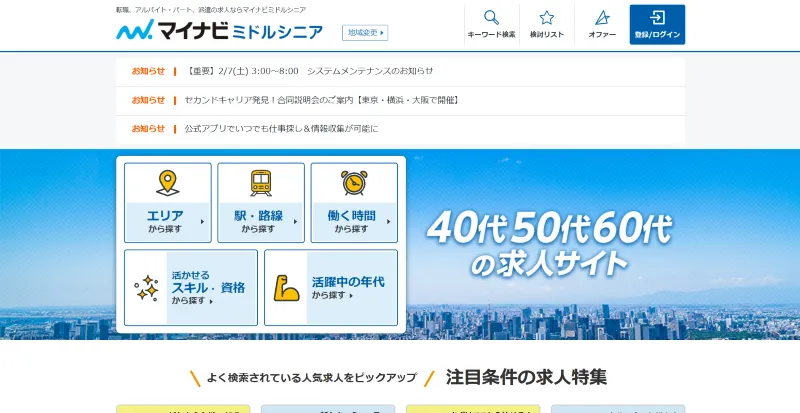Select the map pin エリア icon

(168, 183)
